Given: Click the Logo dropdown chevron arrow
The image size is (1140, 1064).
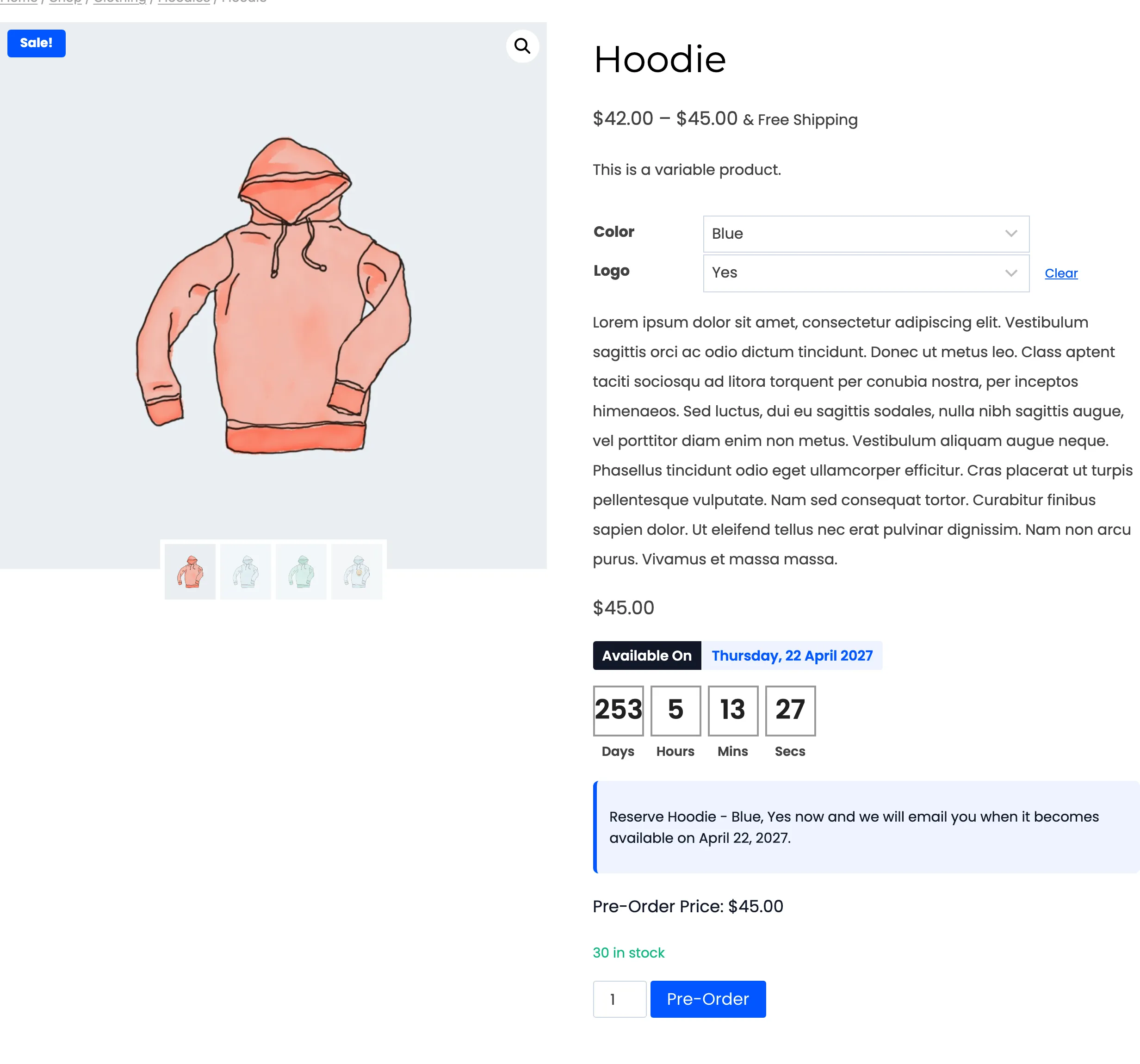Looking at the screenshot, I should [1011, 273].
